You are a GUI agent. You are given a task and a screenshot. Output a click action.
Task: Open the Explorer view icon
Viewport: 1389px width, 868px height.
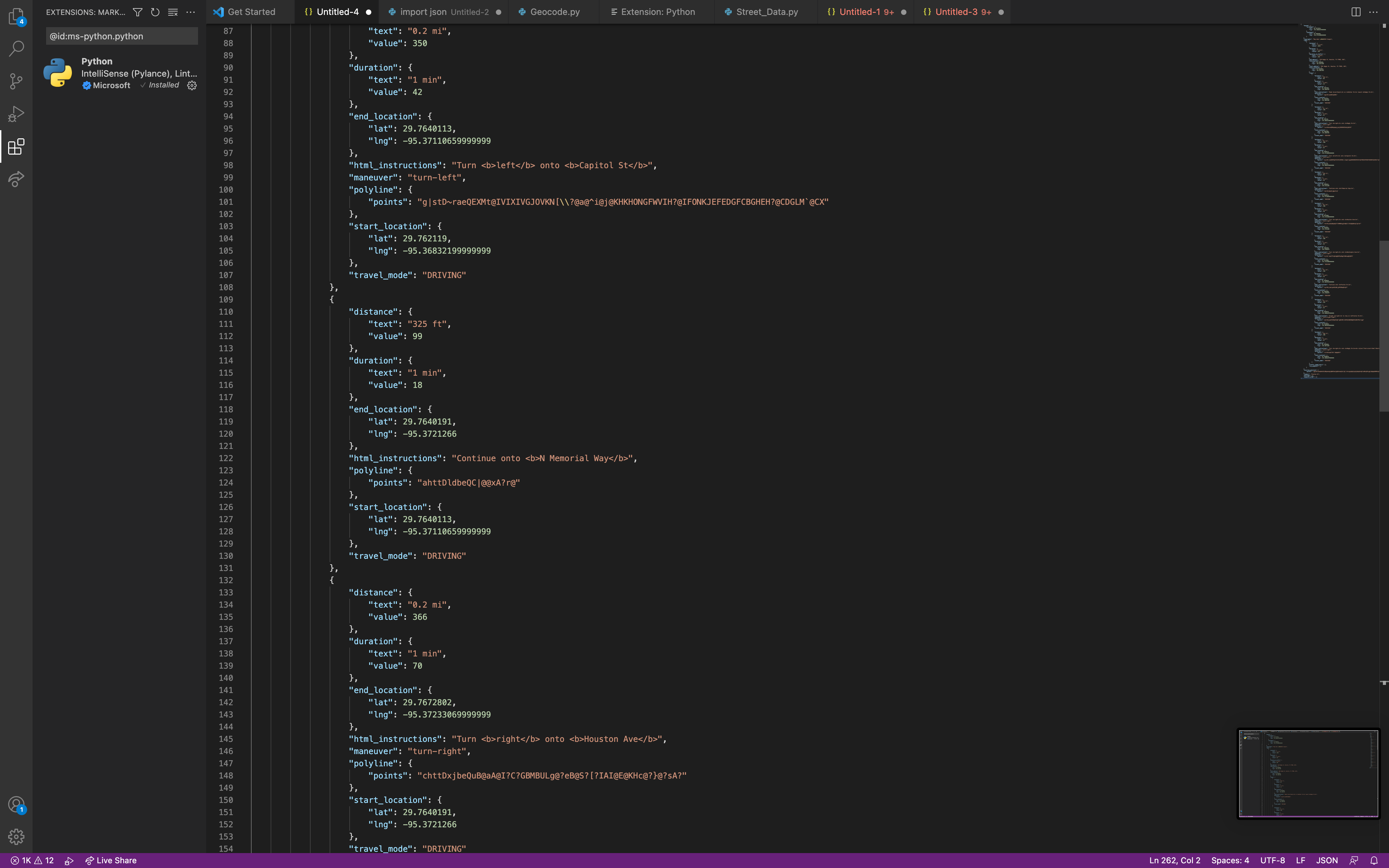16,16
